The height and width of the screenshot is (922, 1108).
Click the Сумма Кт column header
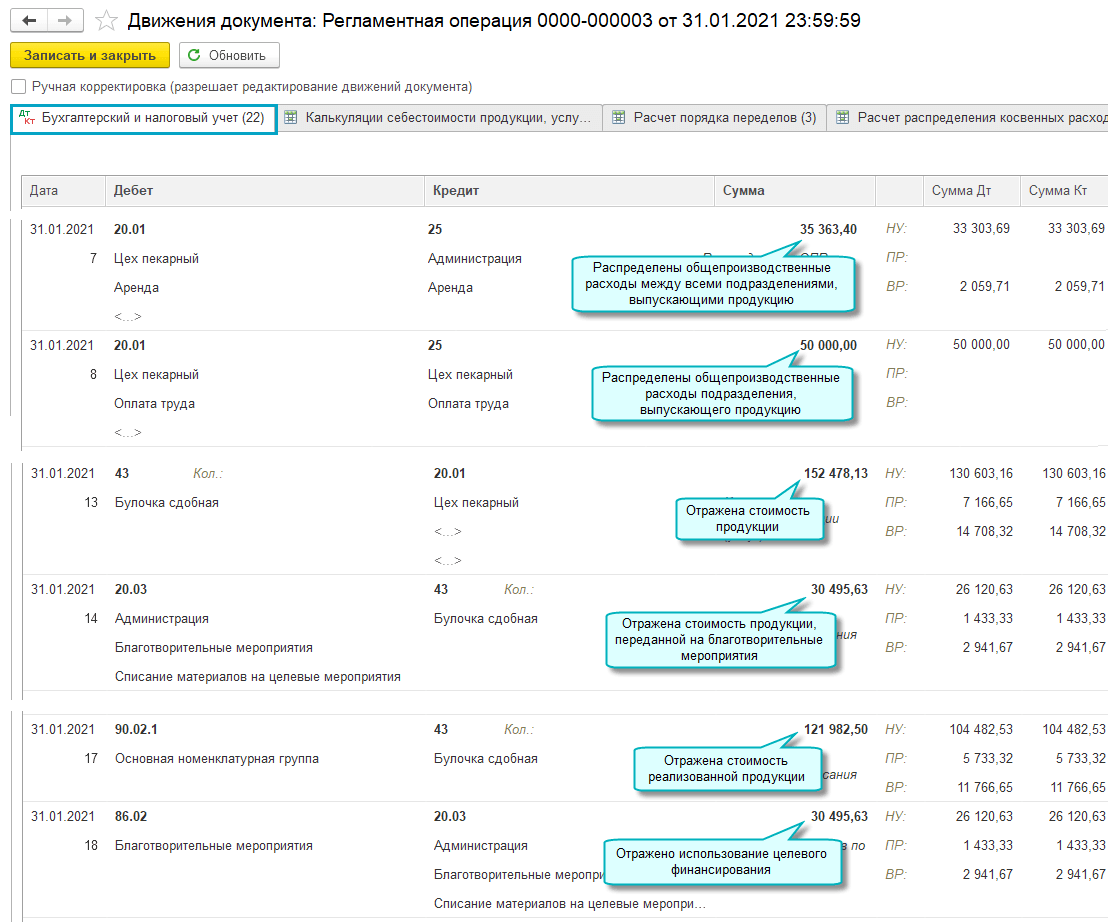tap(1064, 191)
